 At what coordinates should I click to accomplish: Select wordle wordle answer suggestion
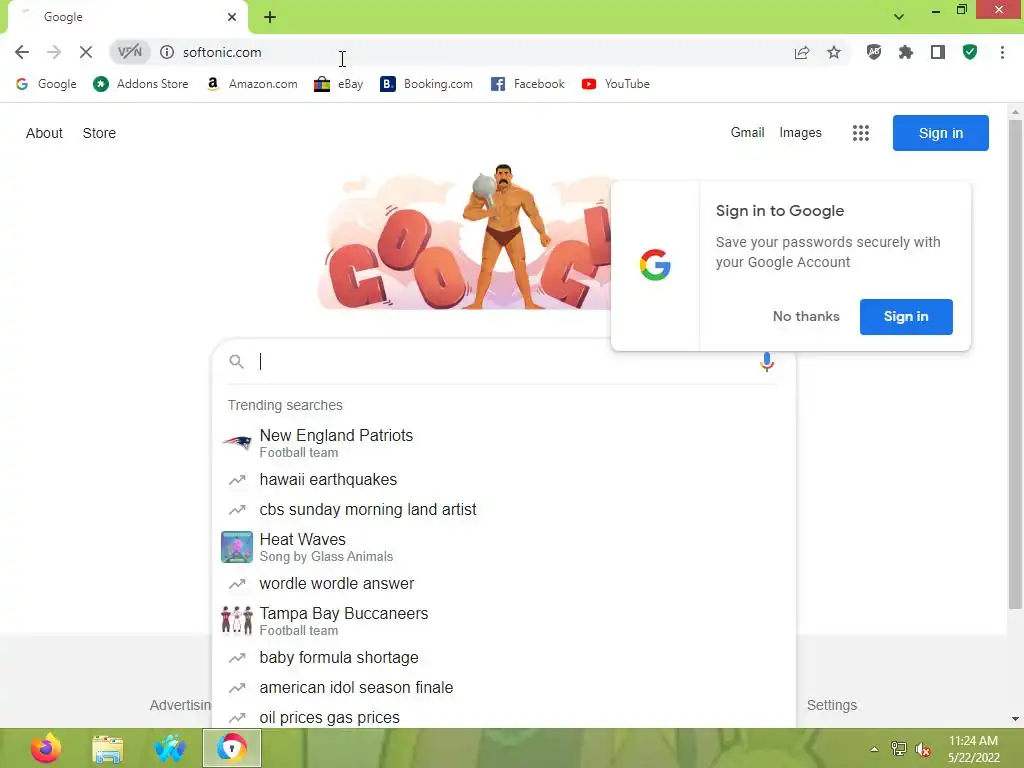click(504, 583)
